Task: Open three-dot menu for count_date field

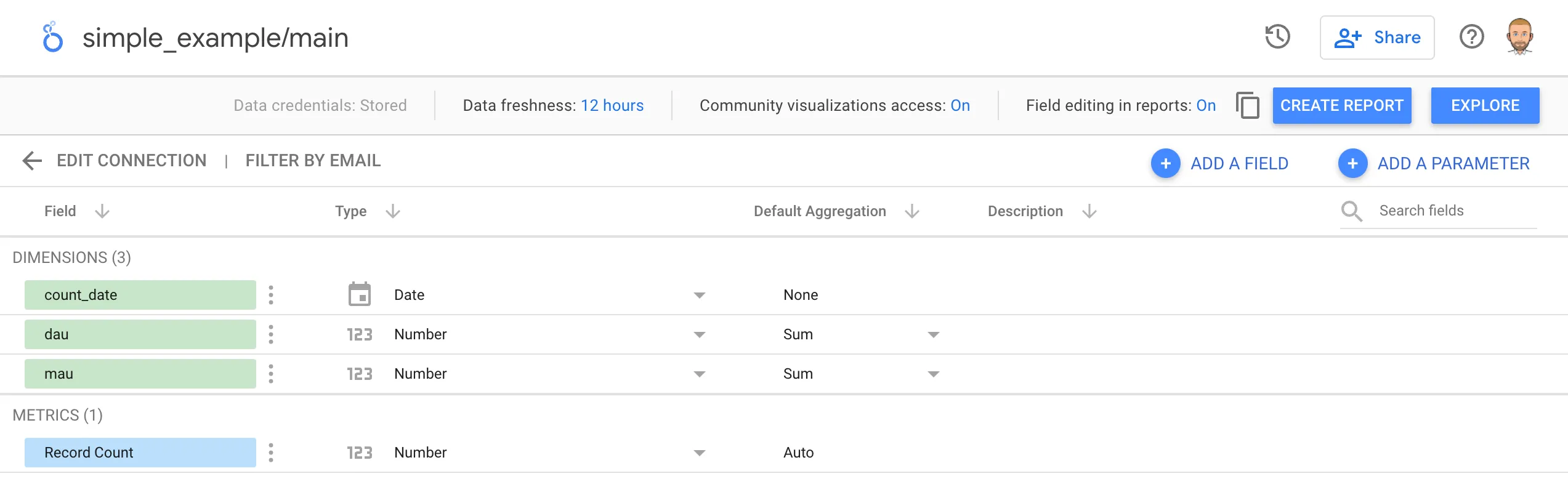Action: tap(271, 295)
